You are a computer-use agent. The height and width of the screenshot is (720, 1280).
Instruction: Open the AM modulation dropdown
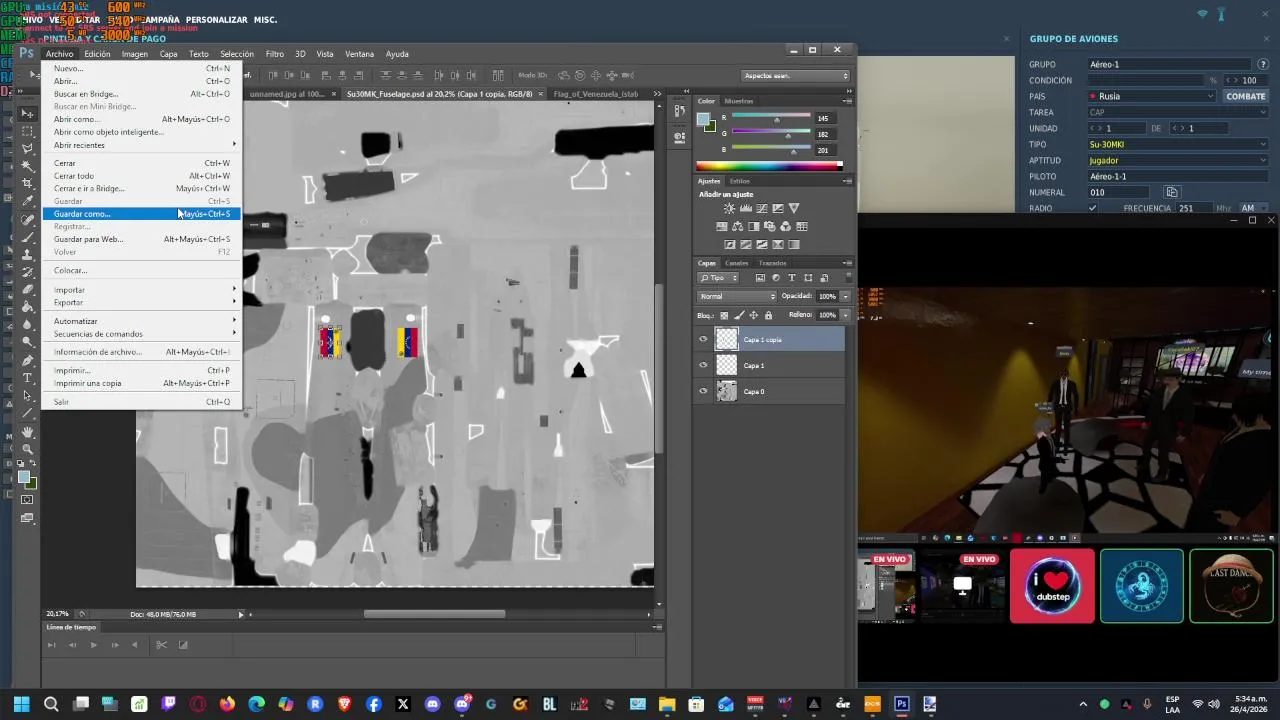click(1253, 208)
